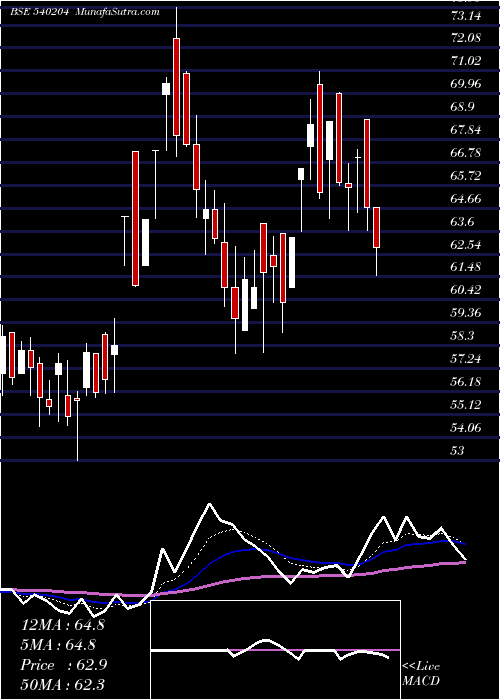Click the 12MA : 64.8 reading
The image size is (500, 700).
point(63,625)
